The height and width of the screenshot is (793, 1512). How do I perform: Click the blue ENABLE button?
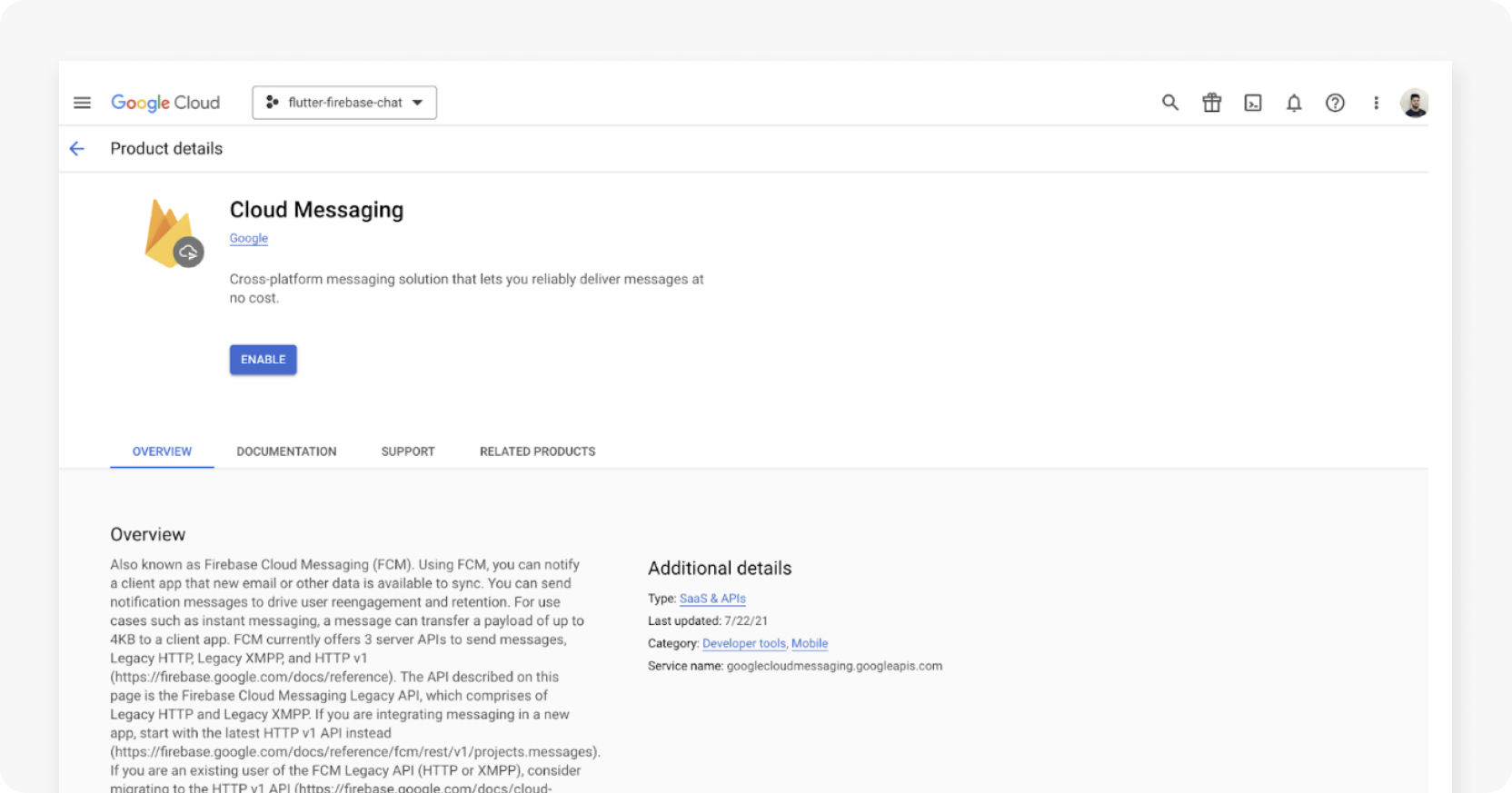click(264, 360)
